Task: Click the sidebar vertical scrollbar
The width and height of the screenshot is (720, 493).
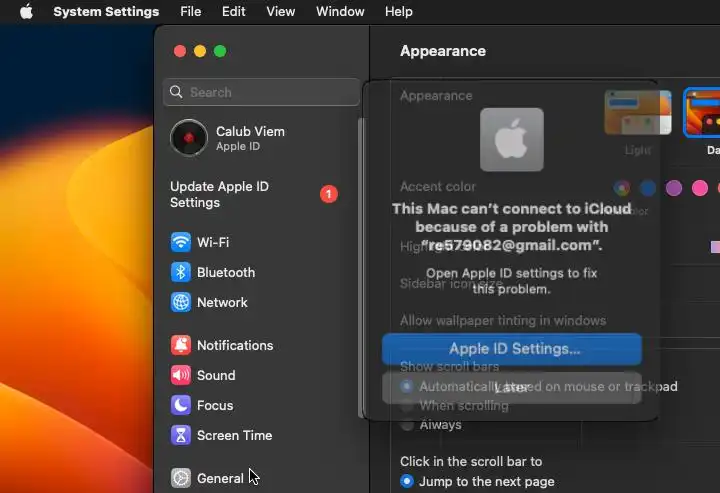Action: tap(360, 268)
